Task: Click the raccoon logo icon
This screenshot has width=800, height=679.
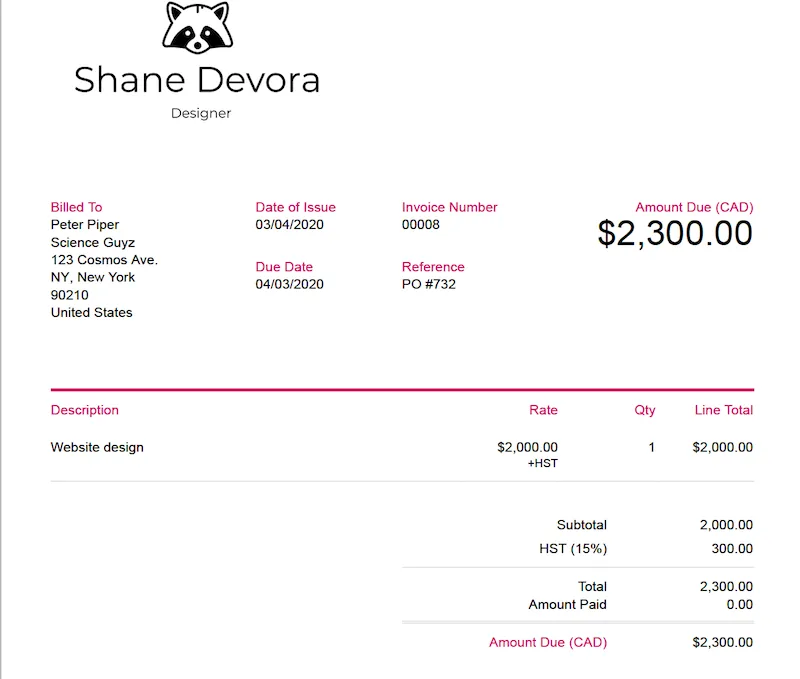Action: tap(197, 28)
